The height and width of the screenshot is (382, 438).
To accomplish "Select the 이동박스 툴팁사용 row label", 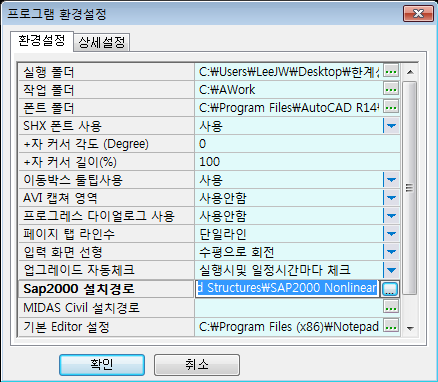I will tap(106, 180).
